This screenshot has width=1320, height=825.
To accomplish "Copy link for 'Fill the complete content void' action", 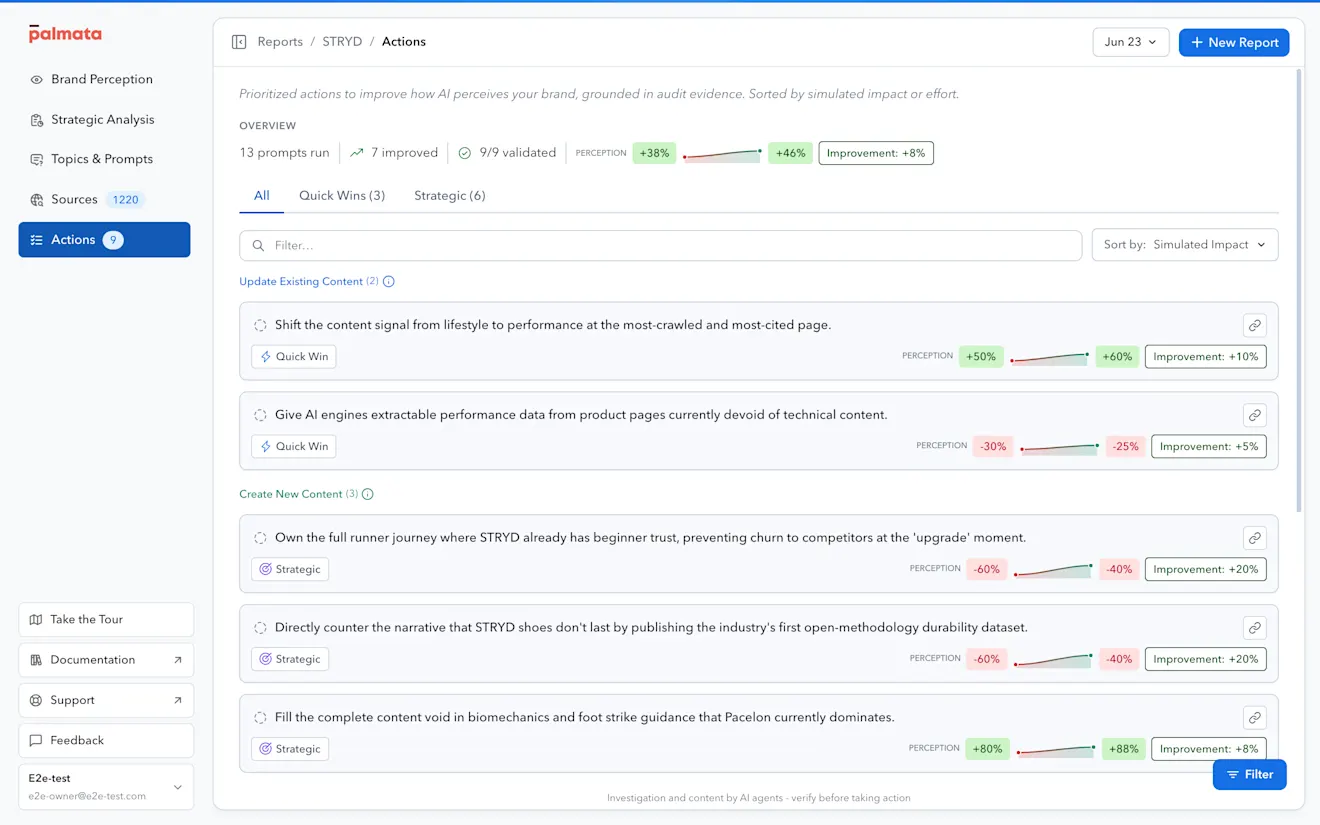I will tap(1254, 717).
